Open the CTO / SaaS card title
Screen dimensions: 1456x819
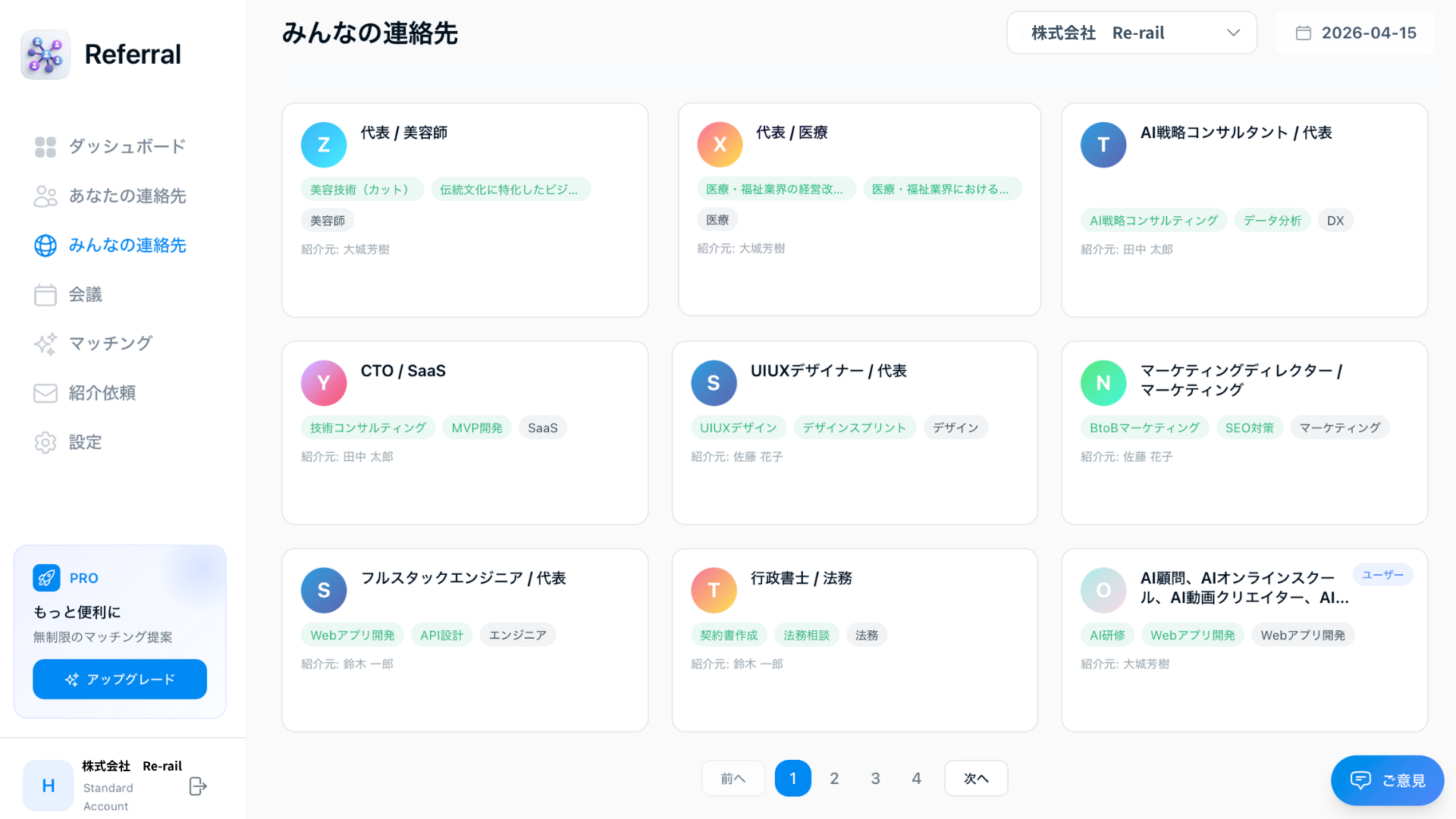(x=403, y=371)
